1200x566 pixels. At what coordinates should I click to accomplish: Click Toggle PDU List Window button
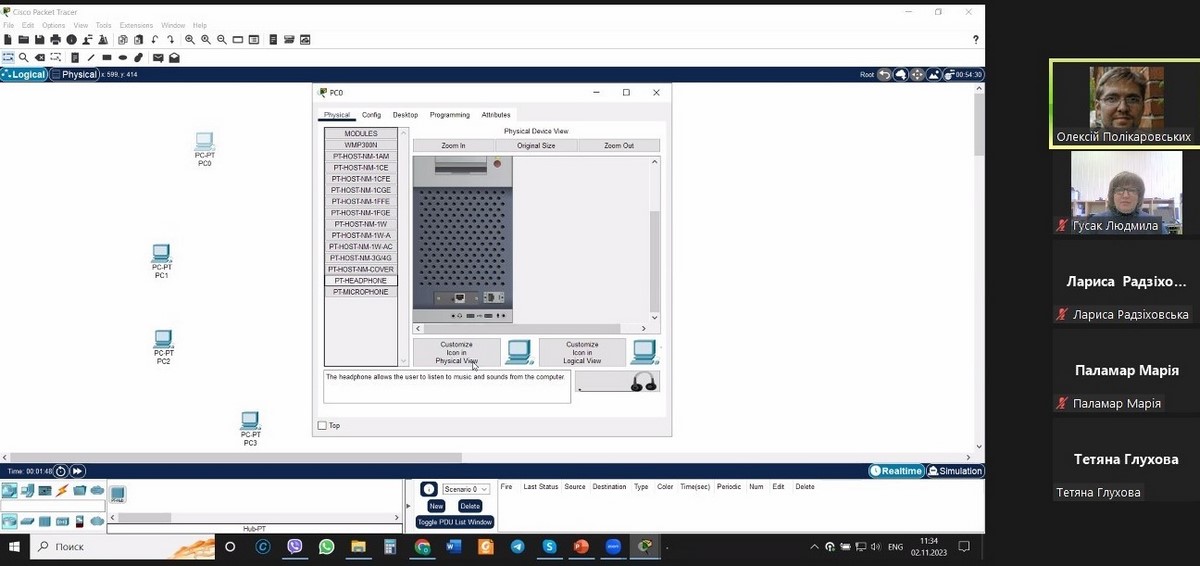[455, 522]
